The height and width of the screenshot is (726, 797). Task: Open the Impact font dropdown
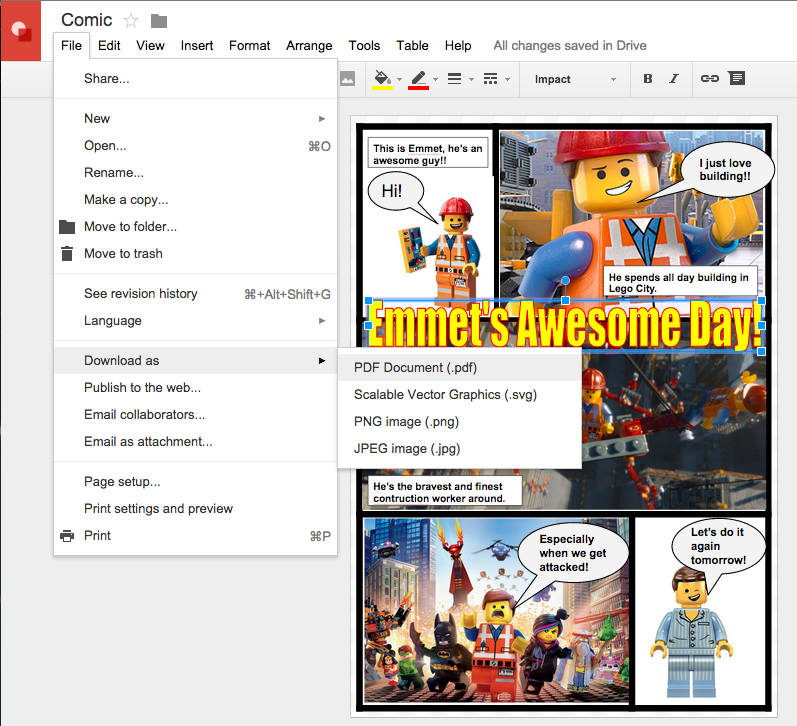point(575,79)
